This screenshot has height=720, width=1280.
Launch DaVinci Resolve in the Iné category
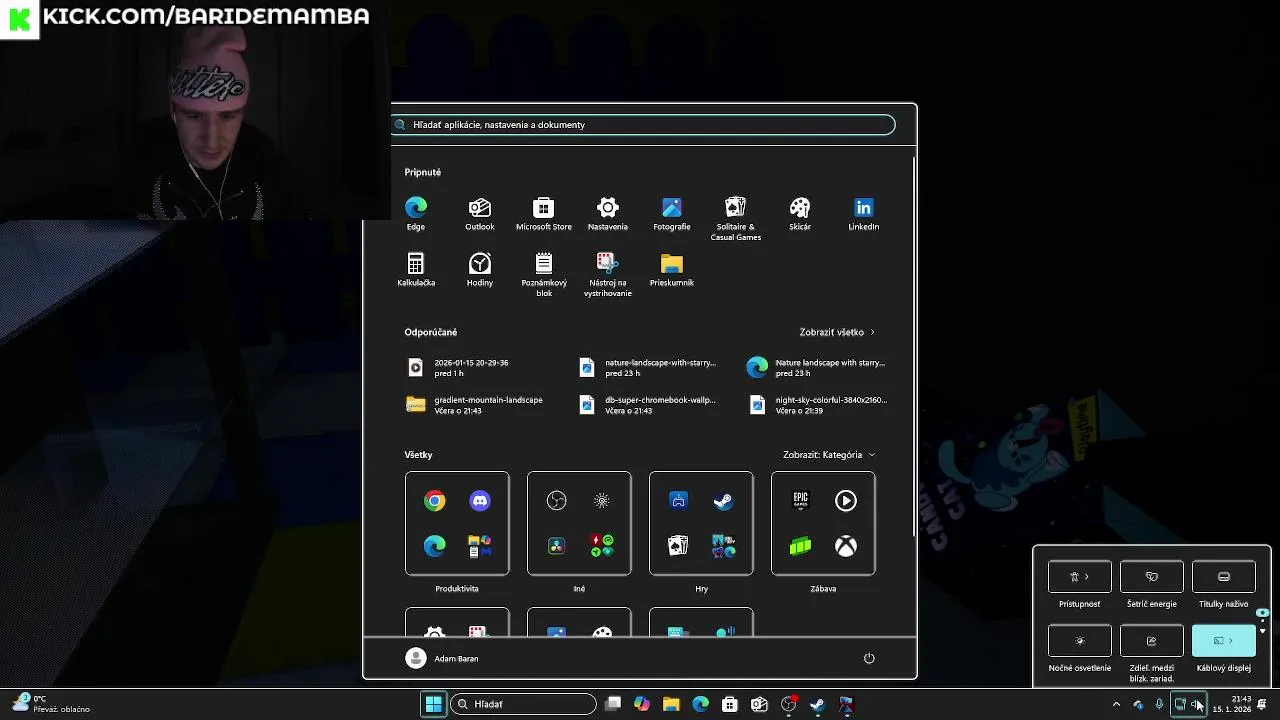556,546
